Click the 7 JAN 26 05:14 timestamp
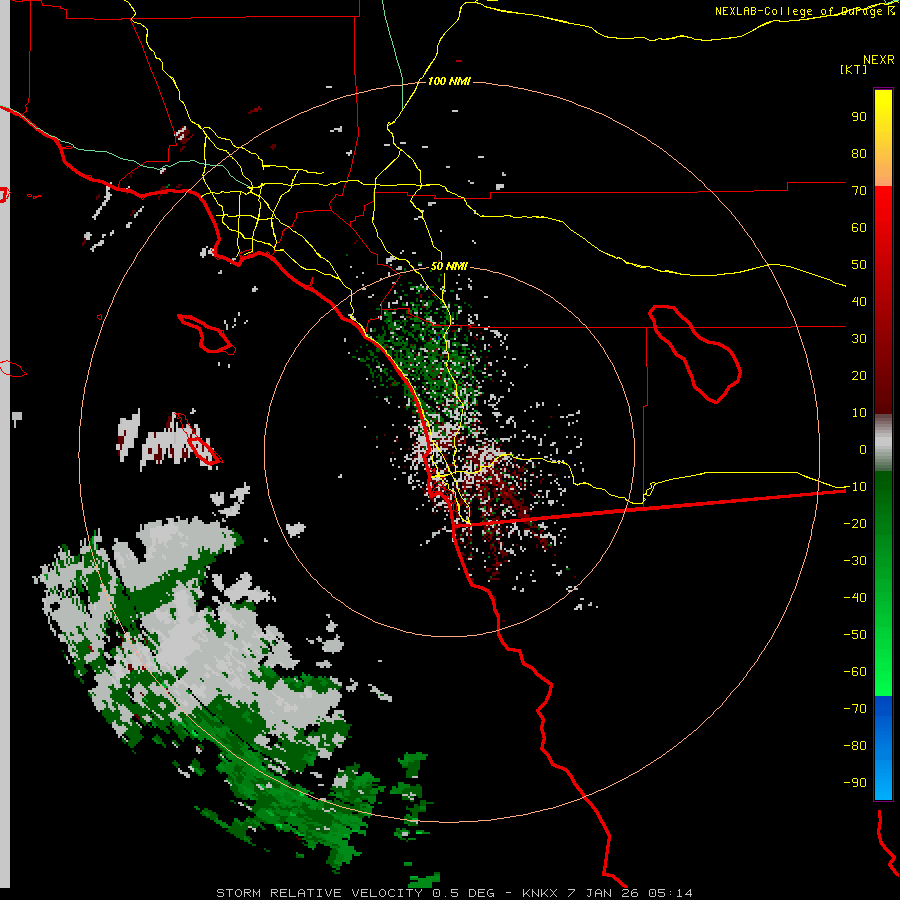900x900 pixels. (630, 893)
